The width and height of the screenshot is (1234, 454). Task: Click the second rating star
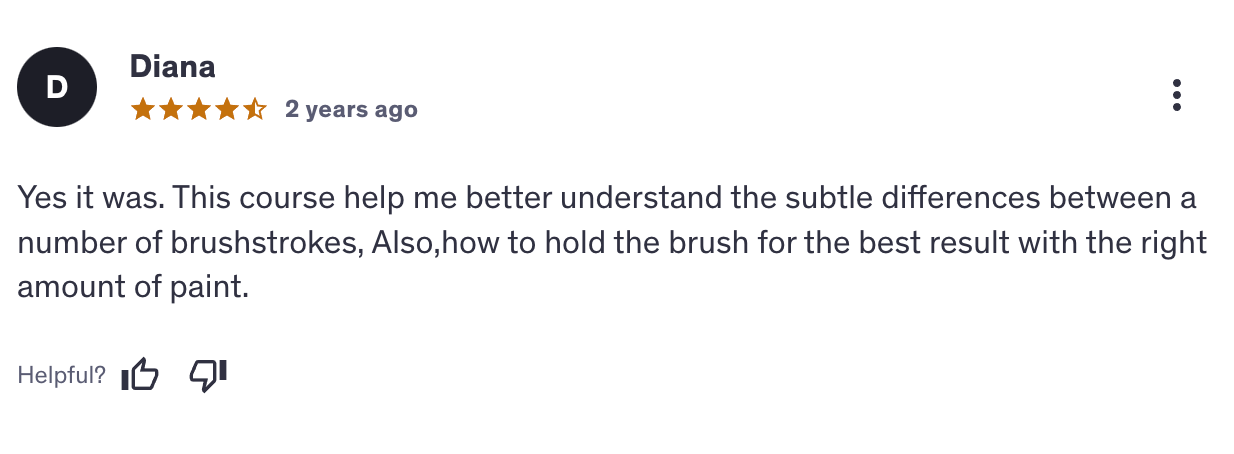tap(170, 109)
